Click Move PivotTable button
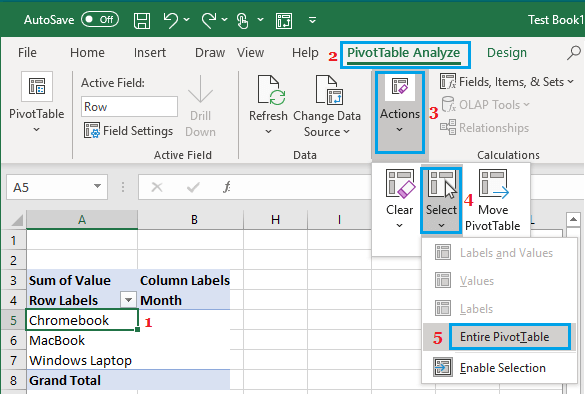 493,201
